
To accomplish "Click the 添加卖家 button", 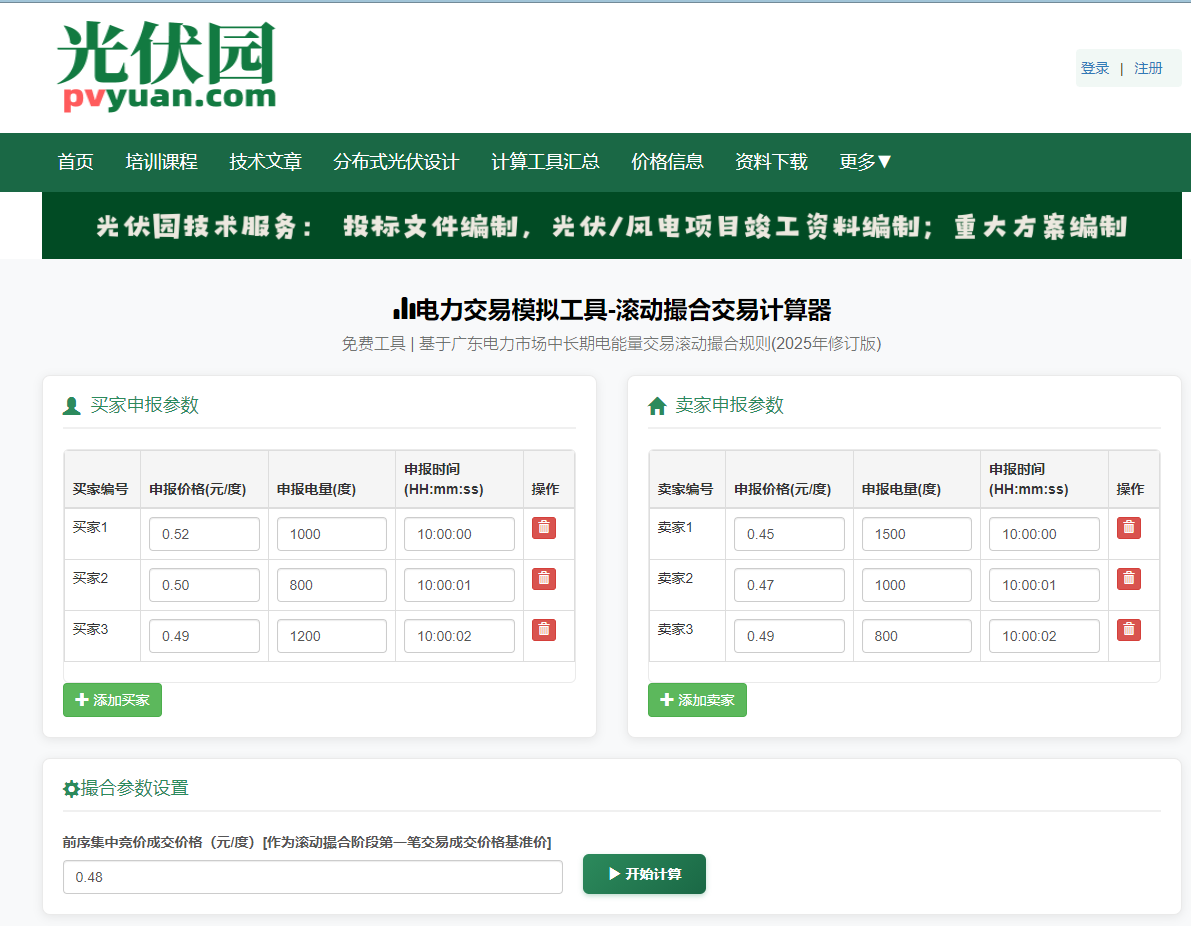I will pyautogui.click(x=697, y=700).
